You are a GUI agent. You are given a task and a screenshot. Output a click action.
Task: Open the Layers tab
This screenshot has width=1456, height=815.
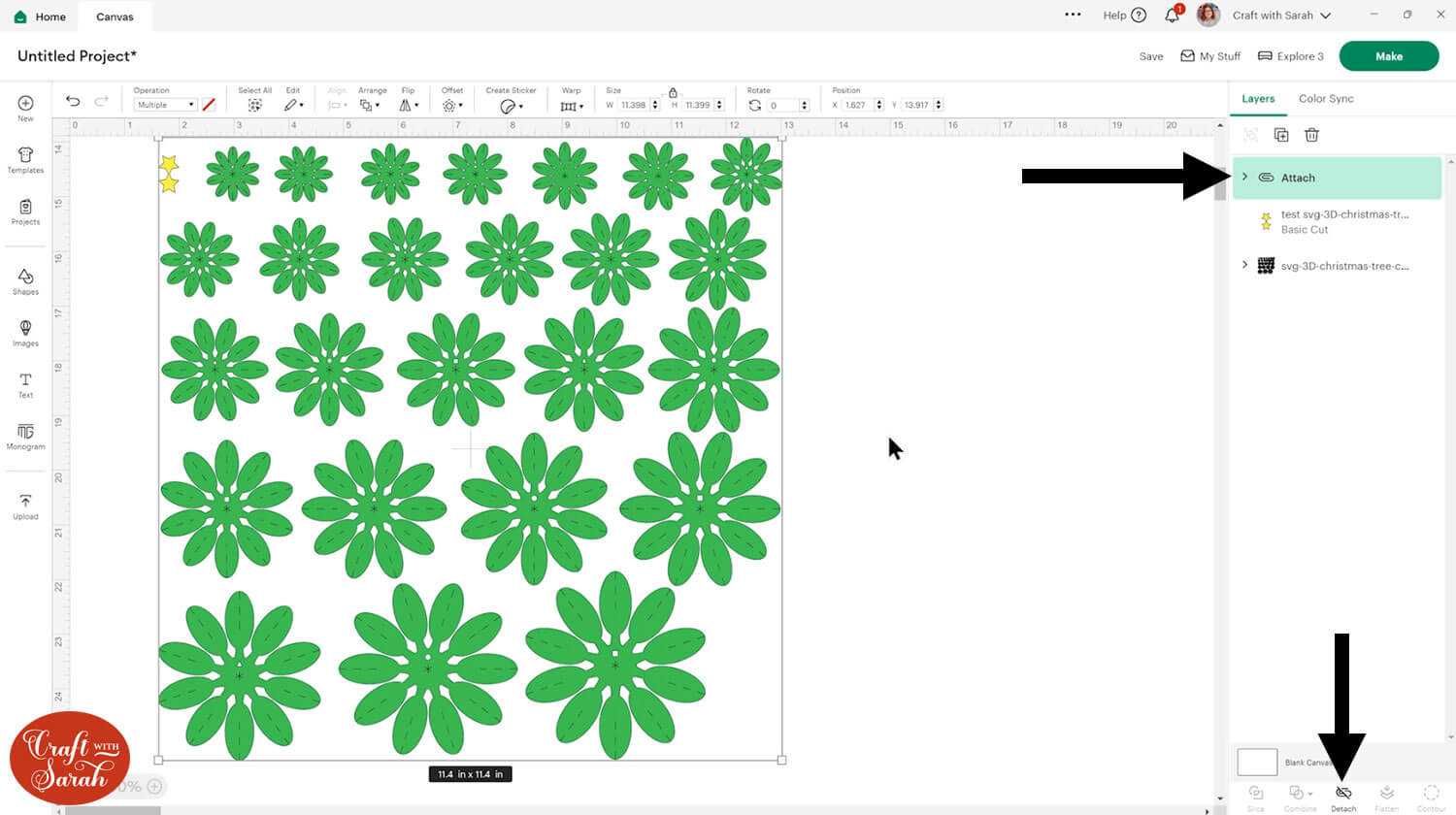click(1258, 99)
